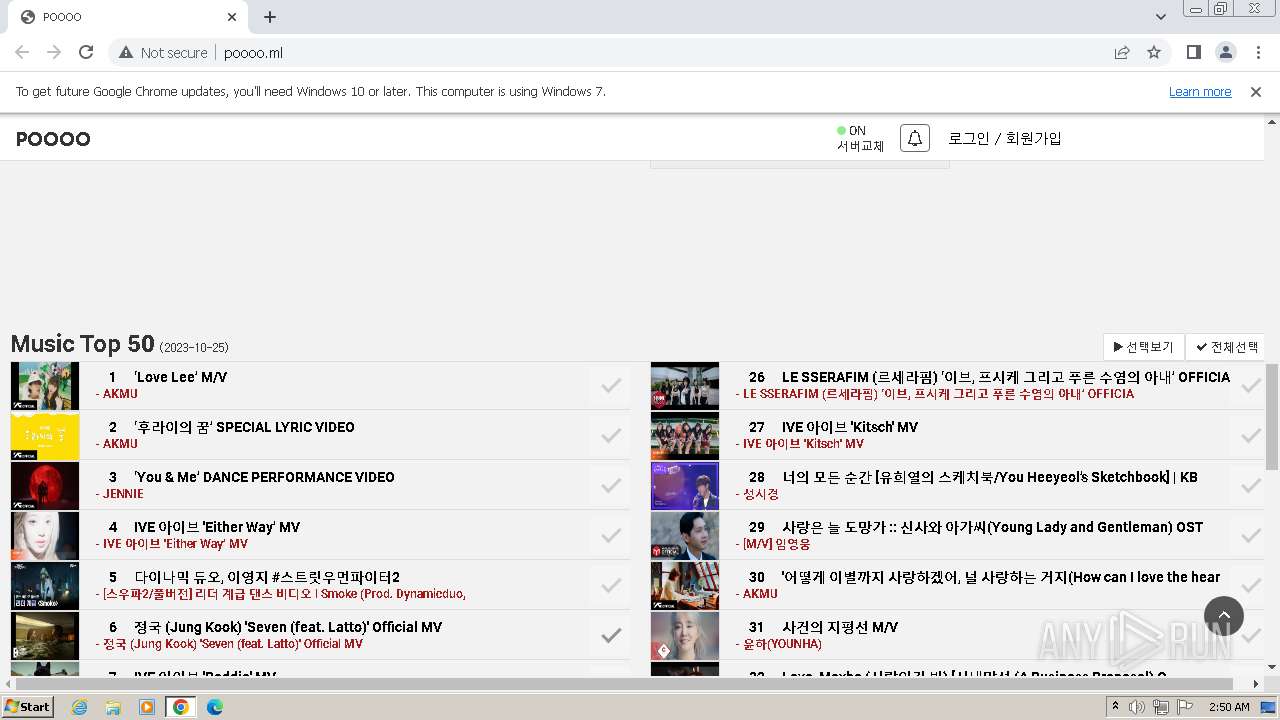Open '후라이의 꿈' yellow thumbnail
The width and height of the screenshot is (1280, 720).
tap(45, 436)
